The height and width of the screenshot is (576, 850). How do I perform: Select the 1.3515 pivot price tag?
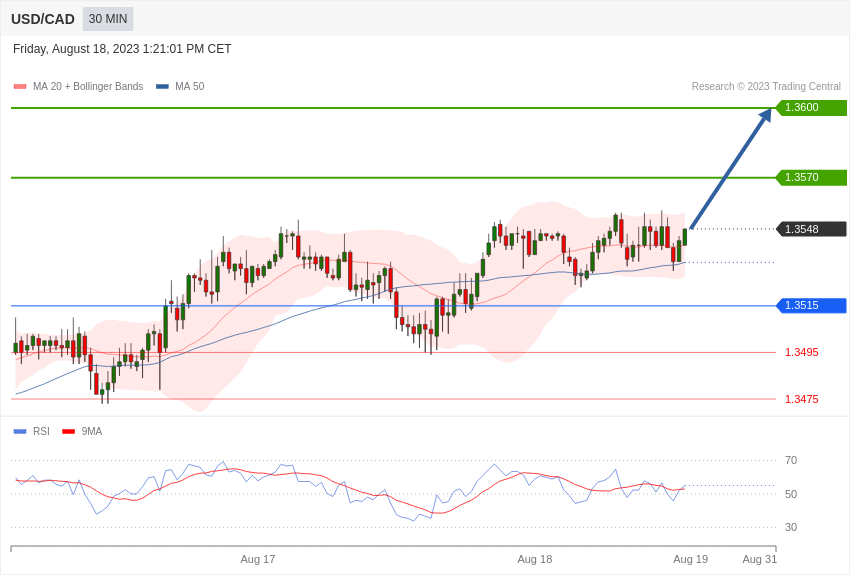[811, 306]
